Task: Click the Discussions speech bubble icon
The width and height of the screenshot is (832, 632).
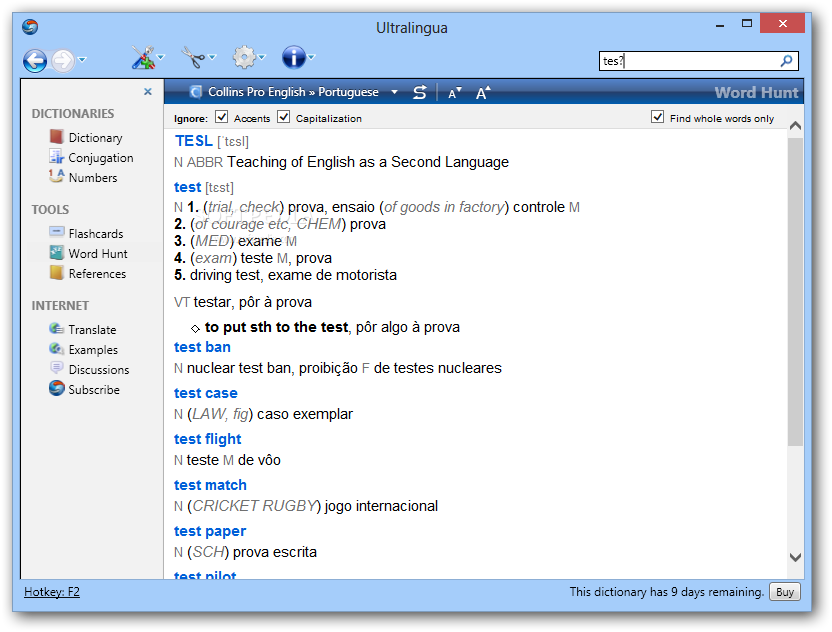Action: pos(56,368)
